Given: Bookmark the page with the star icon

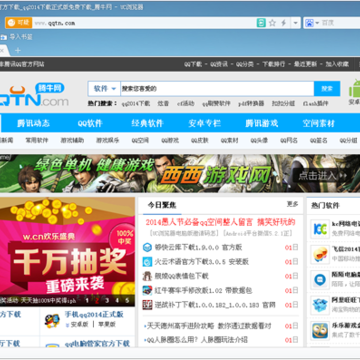Looking at the screenshot, I should point(272,23).
